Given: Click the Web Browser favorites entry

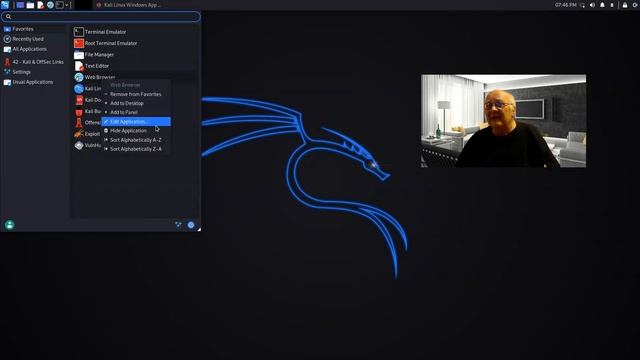Looking at the screenshot, I should point(135,77).
